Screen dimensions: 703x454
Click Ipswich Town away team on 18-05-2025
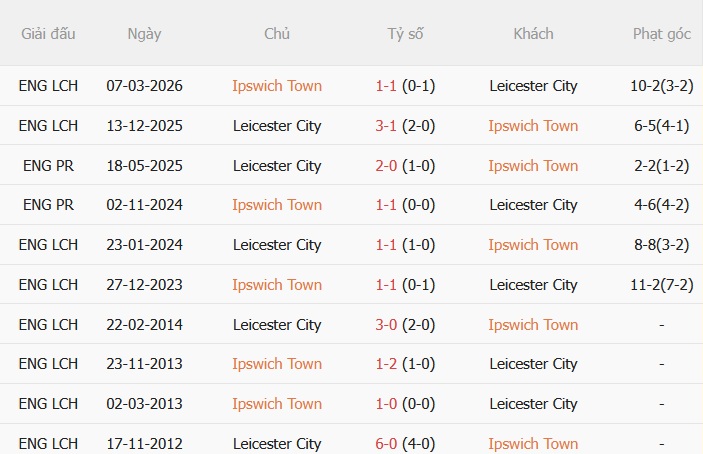533,166
